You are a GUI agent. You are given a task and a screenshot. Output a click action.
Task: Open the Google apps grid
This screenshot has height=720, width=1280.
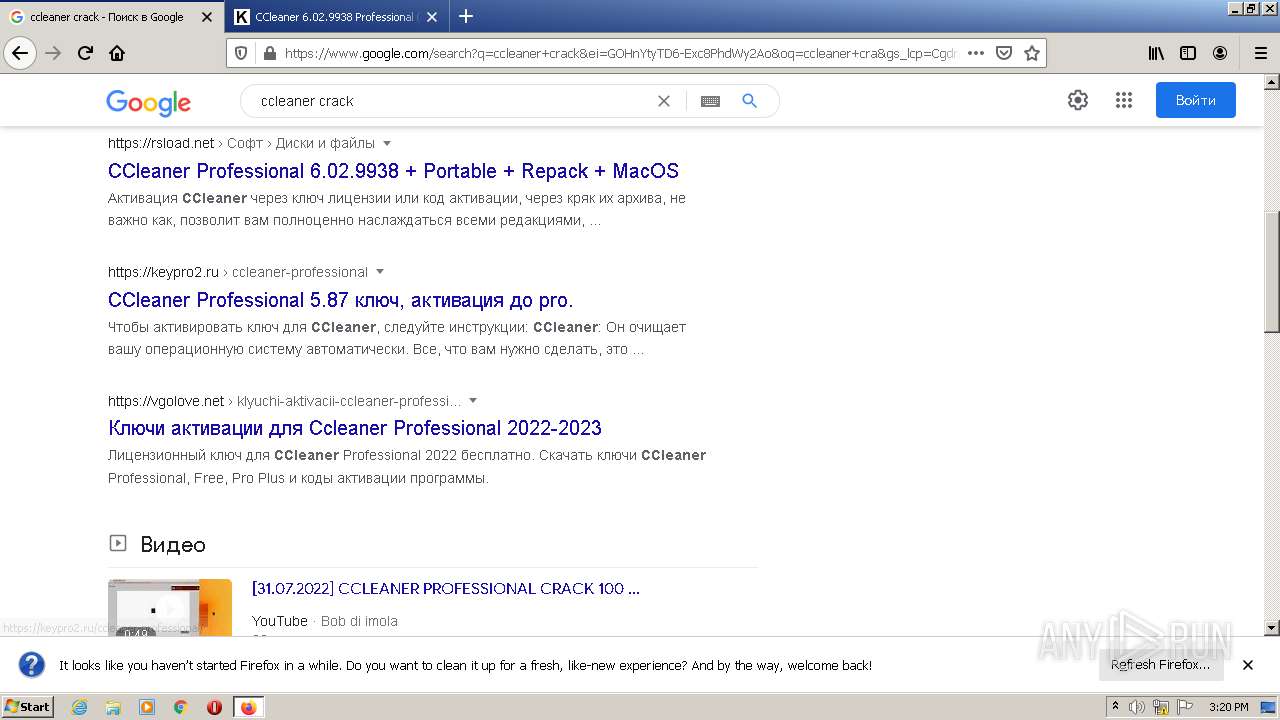coord(1124,100)
